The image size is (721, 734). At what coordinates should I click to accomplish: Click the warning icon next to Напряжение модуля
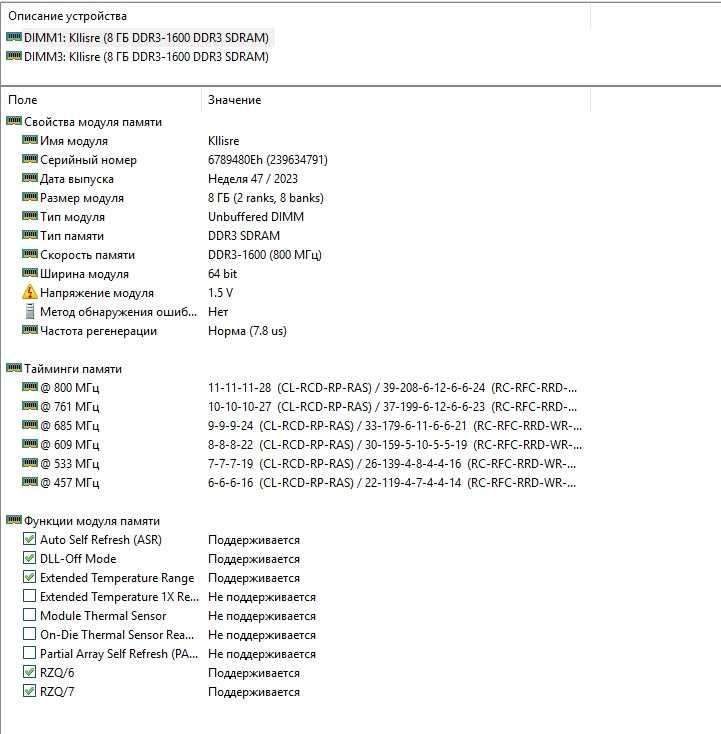(x=29, y=292)
